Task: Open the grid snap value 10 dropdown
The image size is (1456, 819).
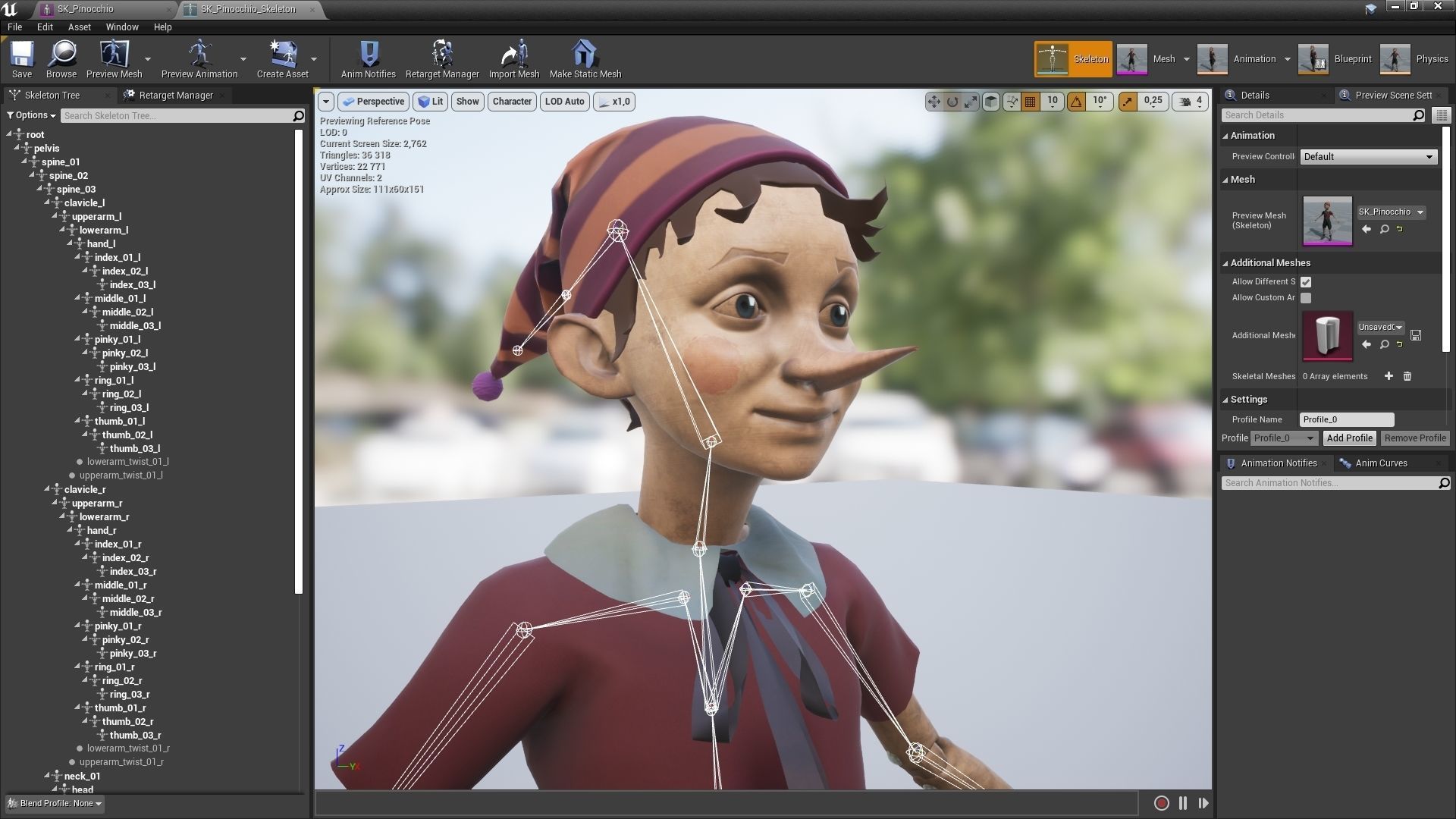Action: [1053, 102]
